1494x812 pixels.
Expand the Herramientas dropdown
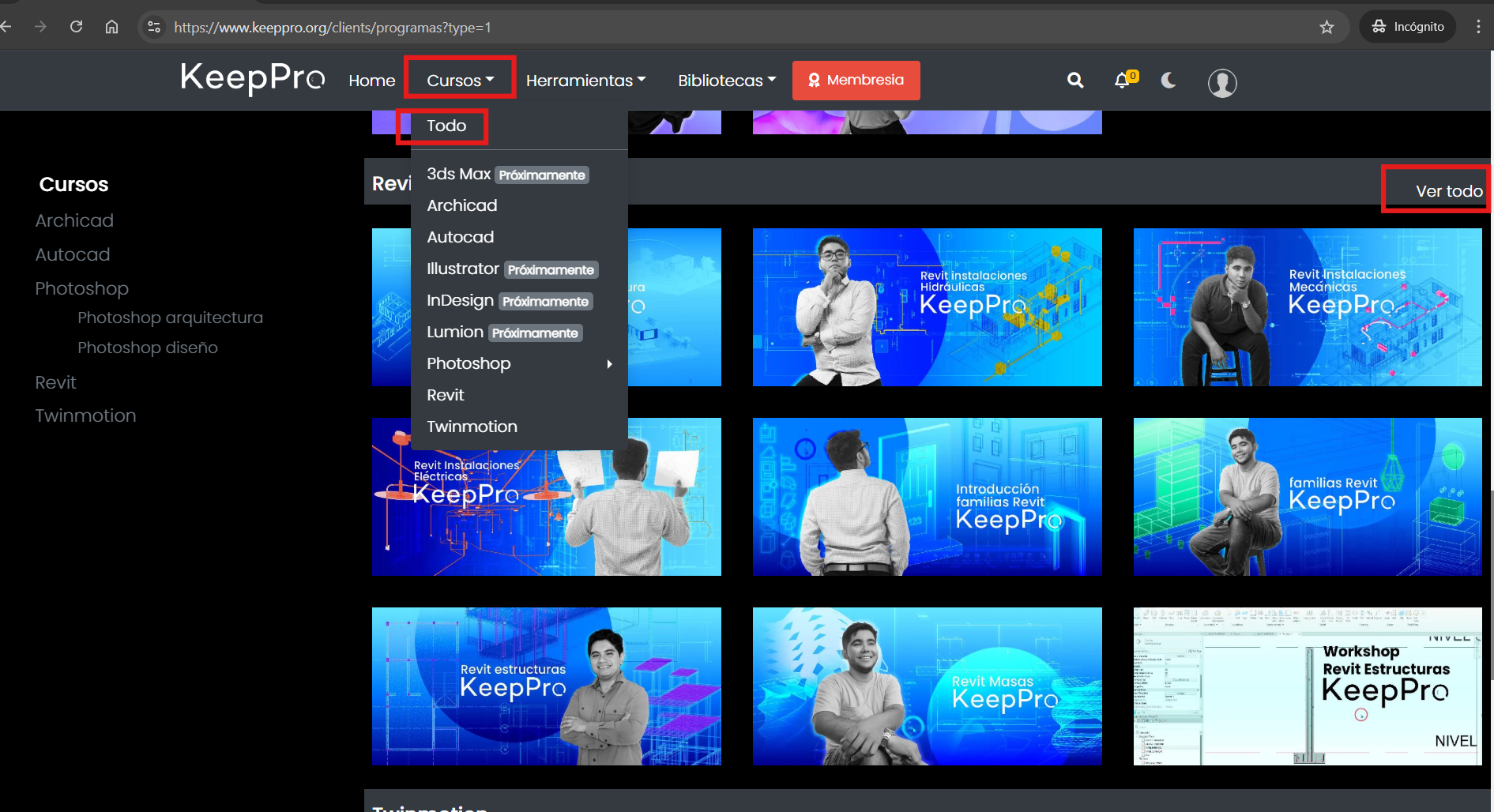[x=586, y=81]
